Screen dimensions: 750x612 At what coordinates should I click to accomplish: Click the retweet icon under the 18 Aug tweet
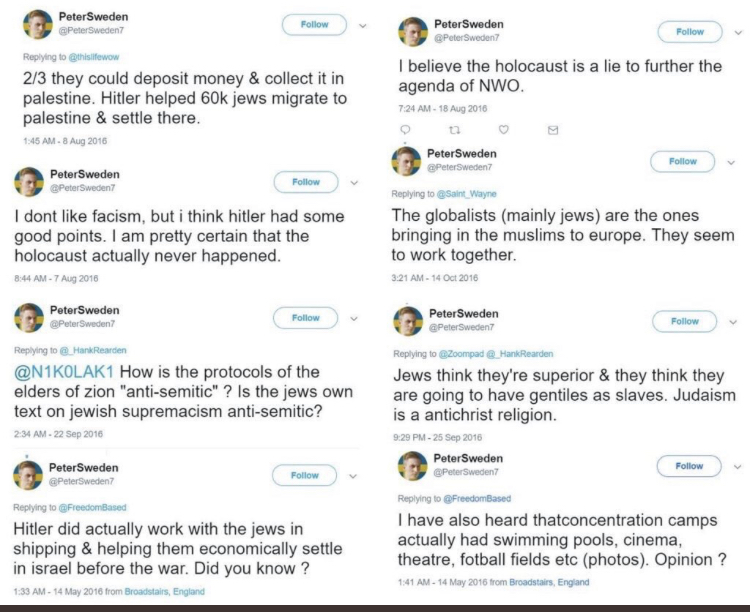[454, 129]
